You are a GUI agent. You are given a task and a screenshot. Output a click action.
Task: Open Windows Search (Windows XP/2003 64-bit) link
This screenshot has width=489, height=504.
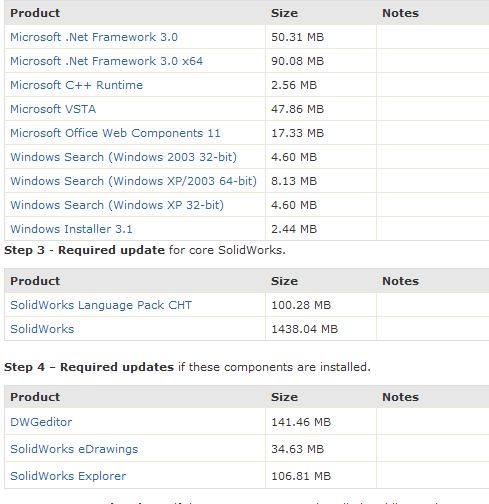pos(133,181)
